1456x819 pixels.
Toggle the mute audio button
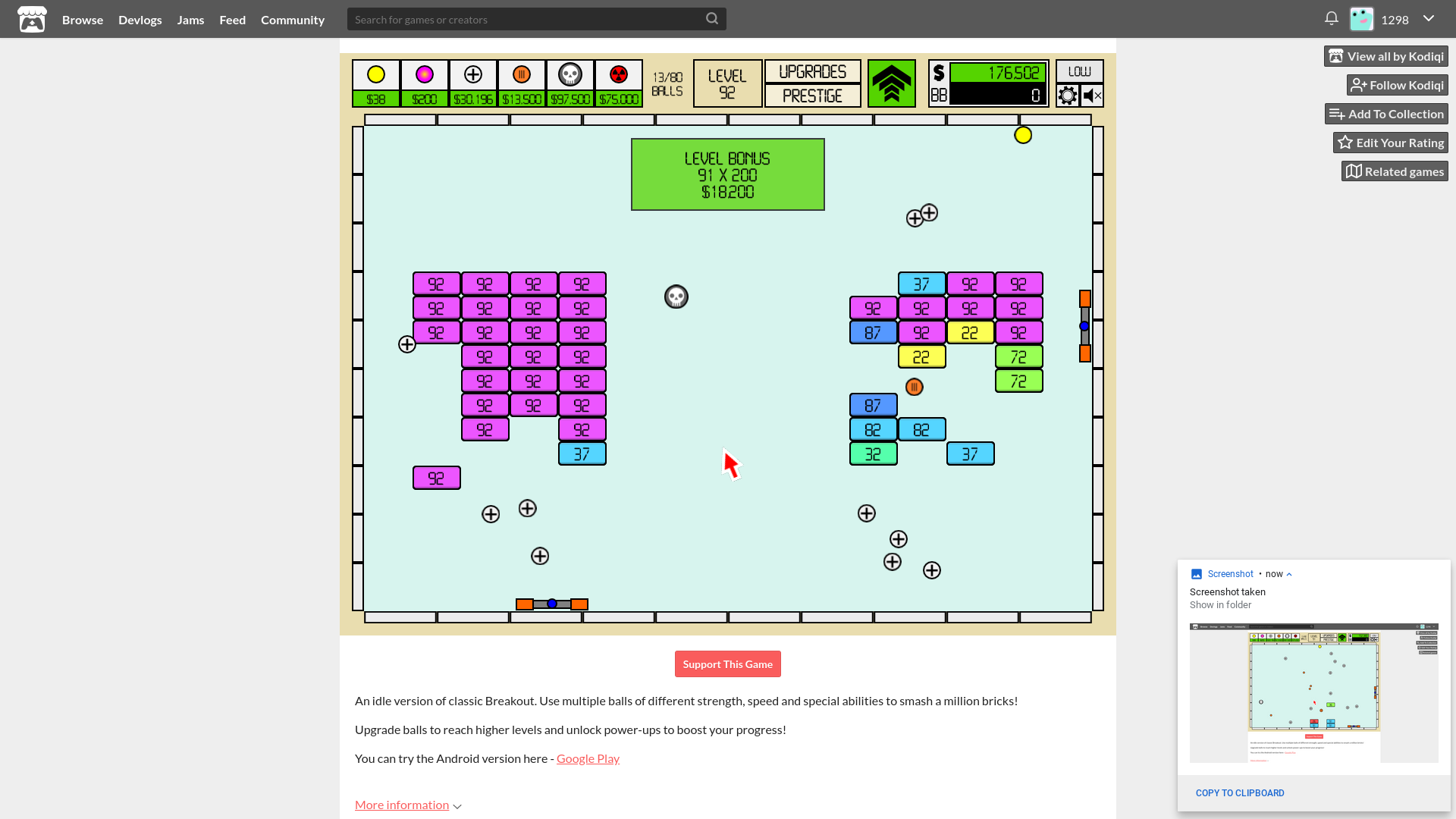[x=1091, y=95]
